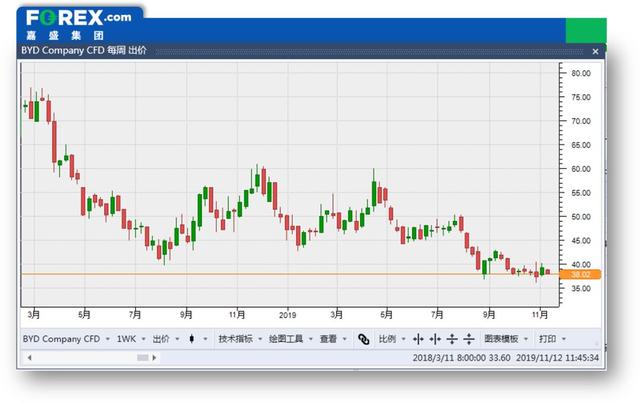
Task: Open the 出价 price type dropdown
Action: click(x=166, y=339)
